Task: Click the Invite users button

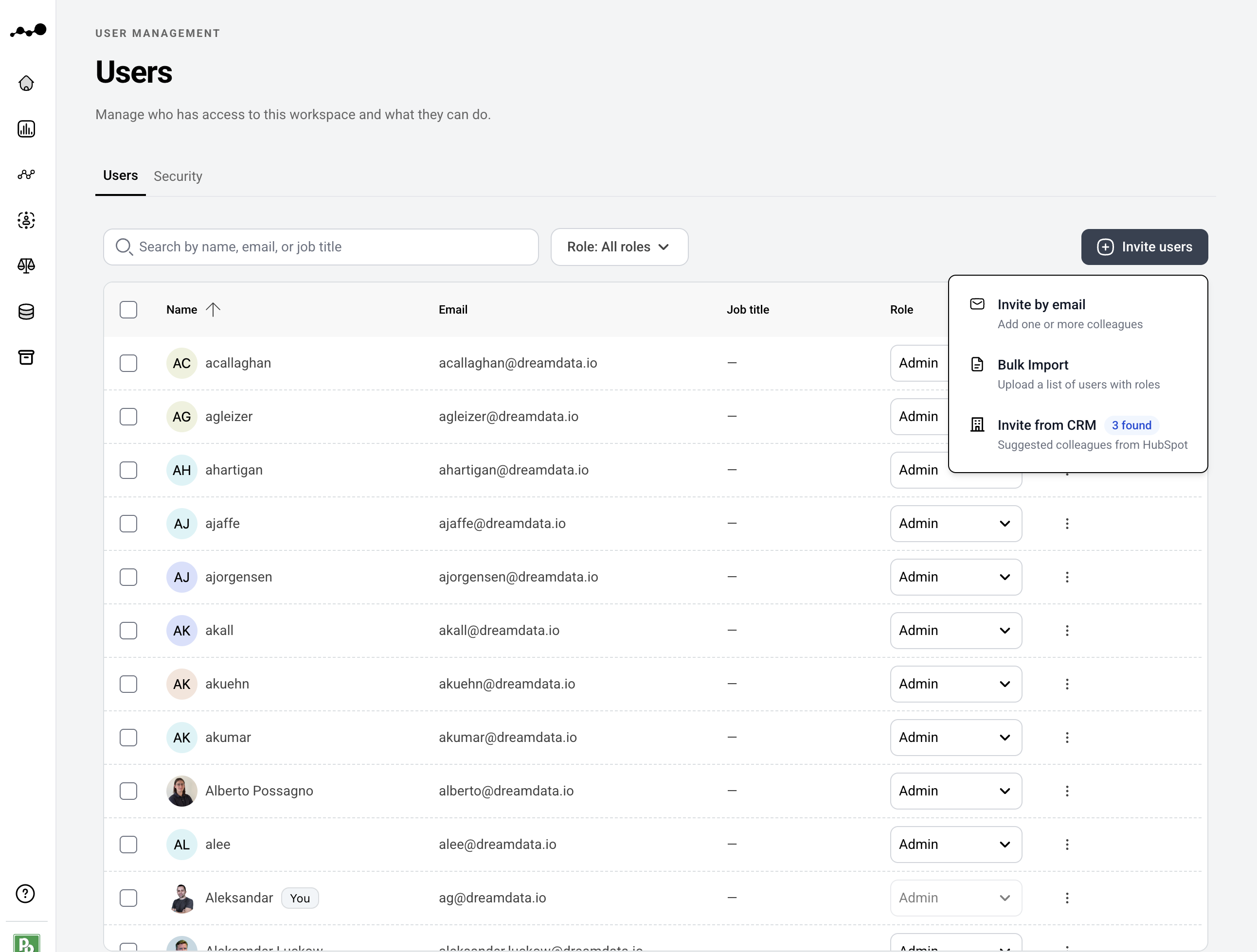Action: pyautogui.click(x=1145, y=247)
